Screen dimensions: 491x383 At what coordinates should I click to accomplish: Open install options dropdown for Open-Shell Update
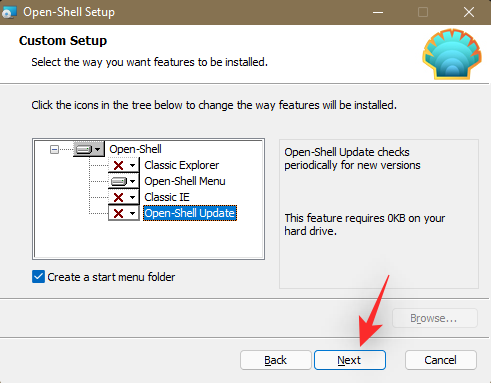click(x=132, y=213)
